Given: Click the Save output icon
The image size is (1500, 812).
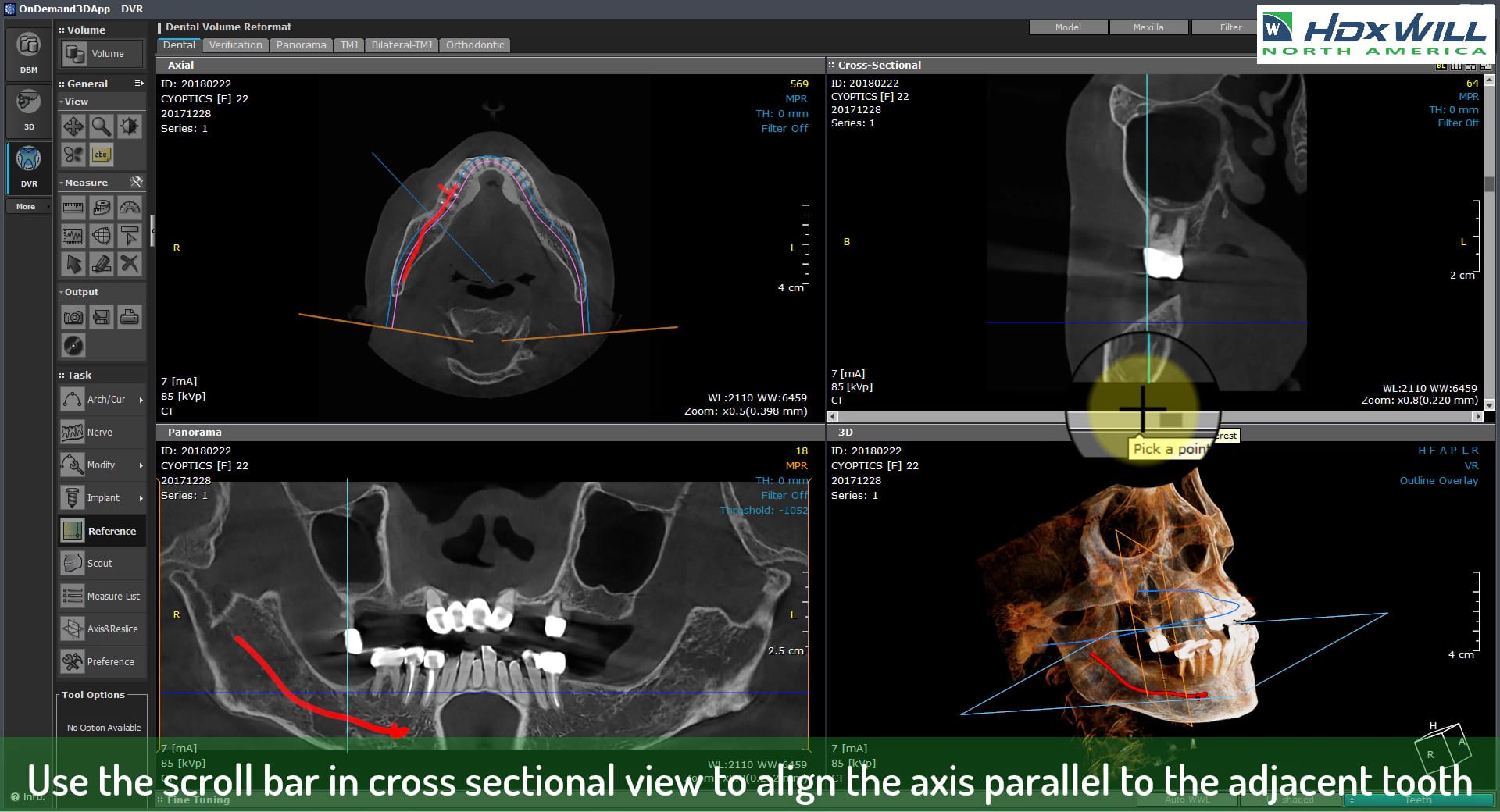Looking at the screenshot, I should (x=102, y=317).
